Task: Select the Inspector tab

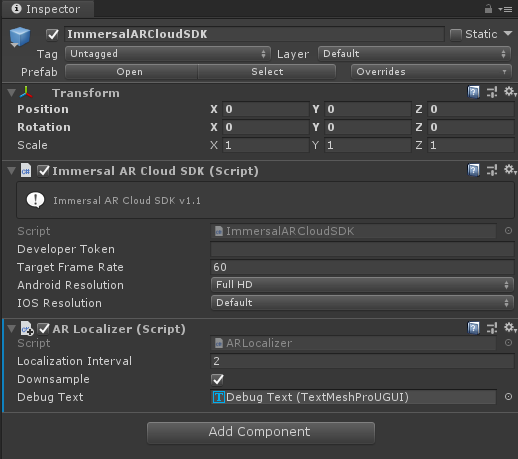Action: pyautogui.click(x=48, y=9)
